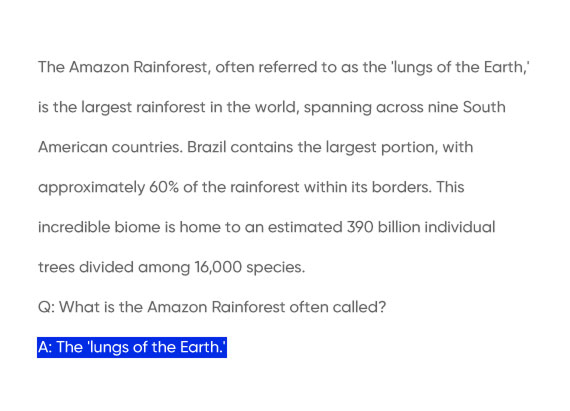Click the highlighted answer 'lungs of the Earth'
Image resolution: width=570 pixels, height=411 pixels.
tap(132, 347)
